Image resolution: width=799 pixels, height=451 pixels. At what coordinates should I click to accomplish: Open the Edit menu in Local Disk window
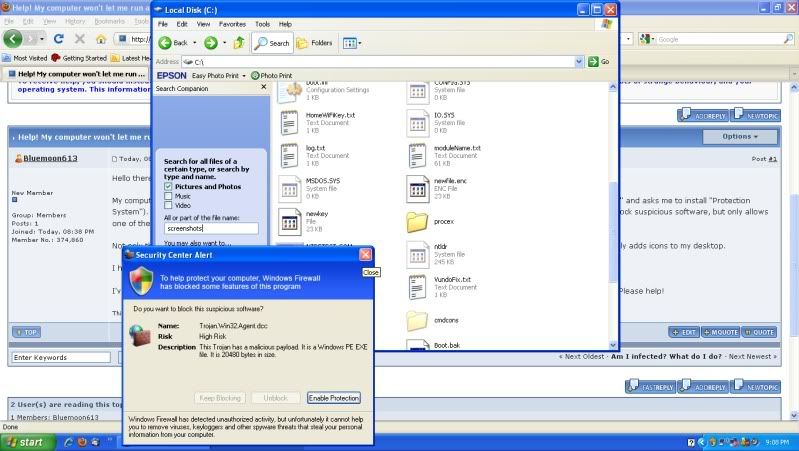(x=182, y=24)
